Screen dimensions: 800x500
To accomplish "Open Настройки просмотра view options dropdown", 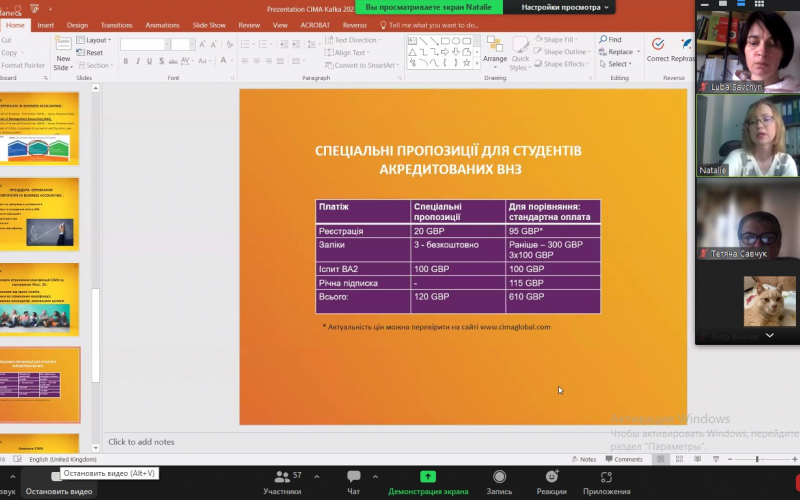I will tap(564, 7).
